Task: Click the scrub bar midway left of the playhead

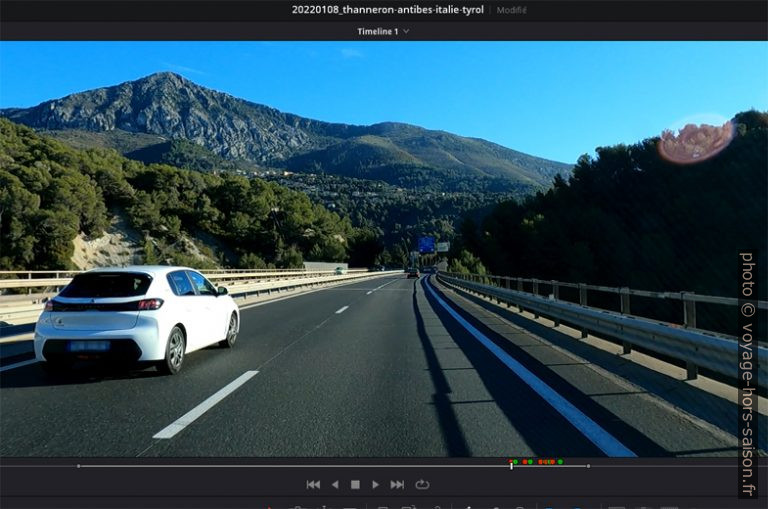Action: [x=295, y=465]
